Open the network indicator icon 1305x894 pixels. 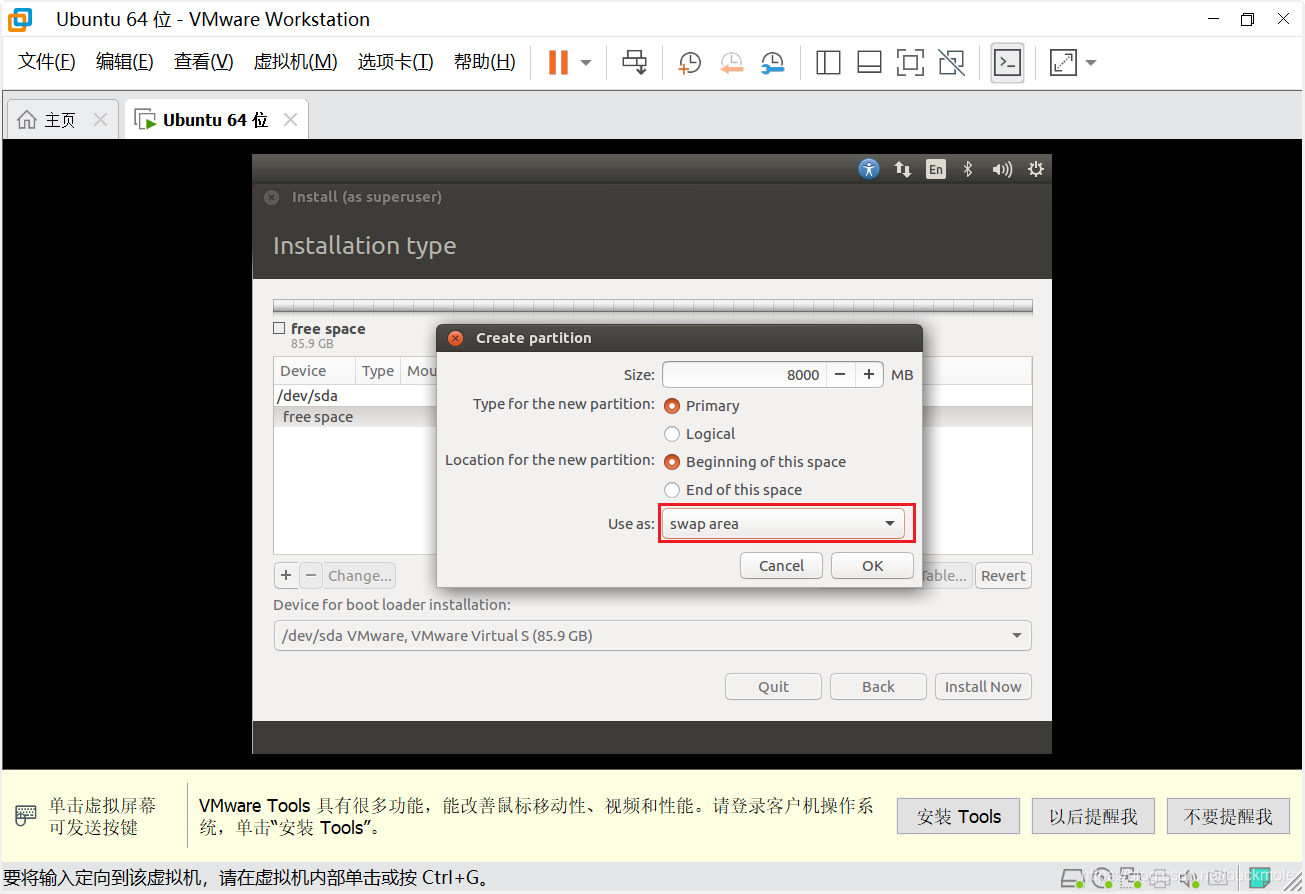(x=903, y=169)
